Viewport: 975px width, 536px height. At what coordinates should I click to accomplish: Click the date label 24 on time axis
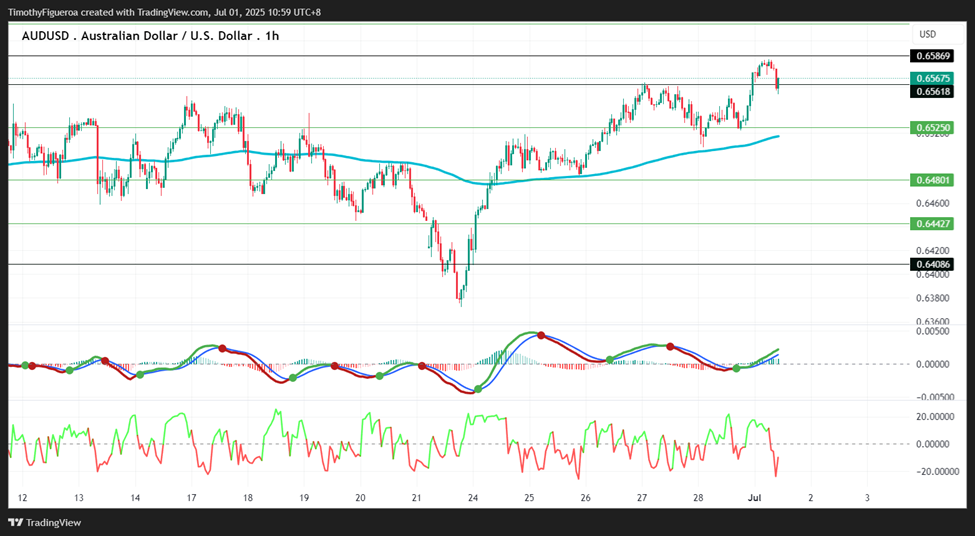point(473,498)
